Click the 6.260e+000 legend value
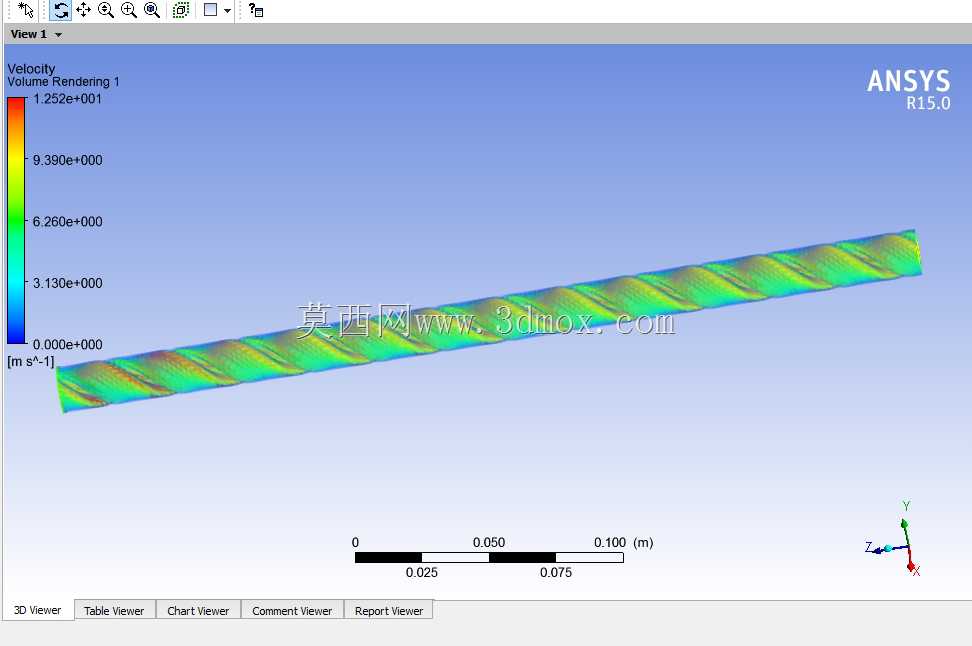This screenshot has width=972, height=646. (x=68, y=221)
